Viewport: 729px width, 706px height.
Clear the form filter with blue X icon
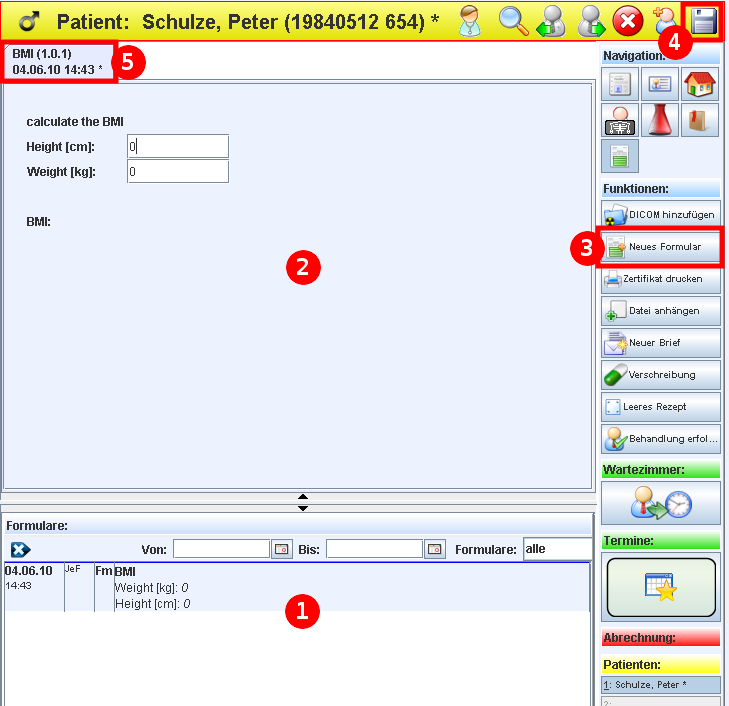[20, 549]
